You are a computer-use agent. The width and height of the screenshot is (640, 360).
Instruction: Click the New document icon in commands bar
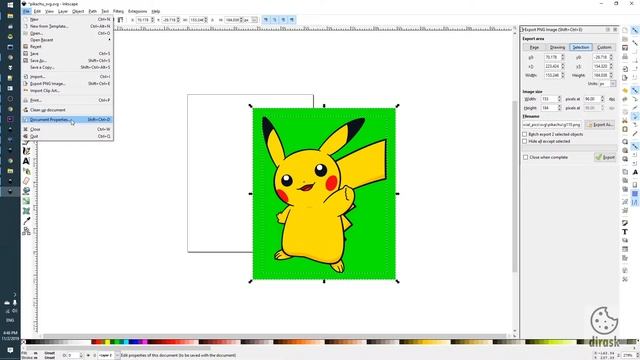(x=625, y=30)
